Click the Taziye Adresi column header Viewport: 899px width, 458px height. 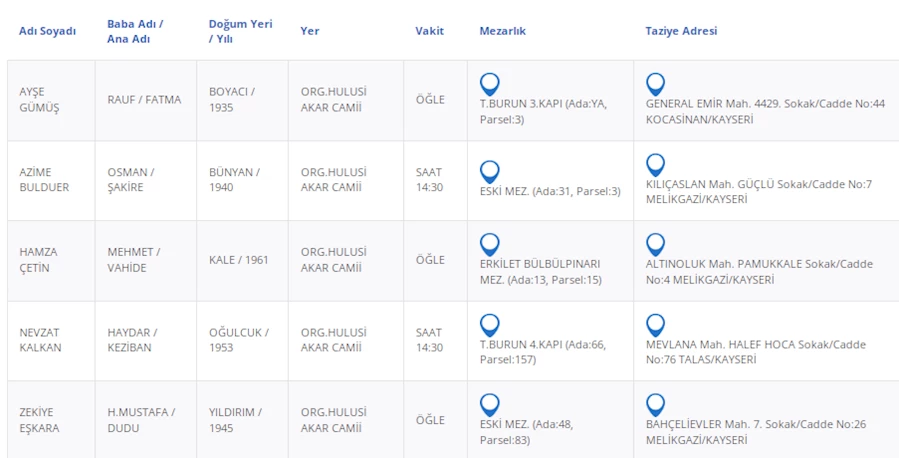coord(681,31)
